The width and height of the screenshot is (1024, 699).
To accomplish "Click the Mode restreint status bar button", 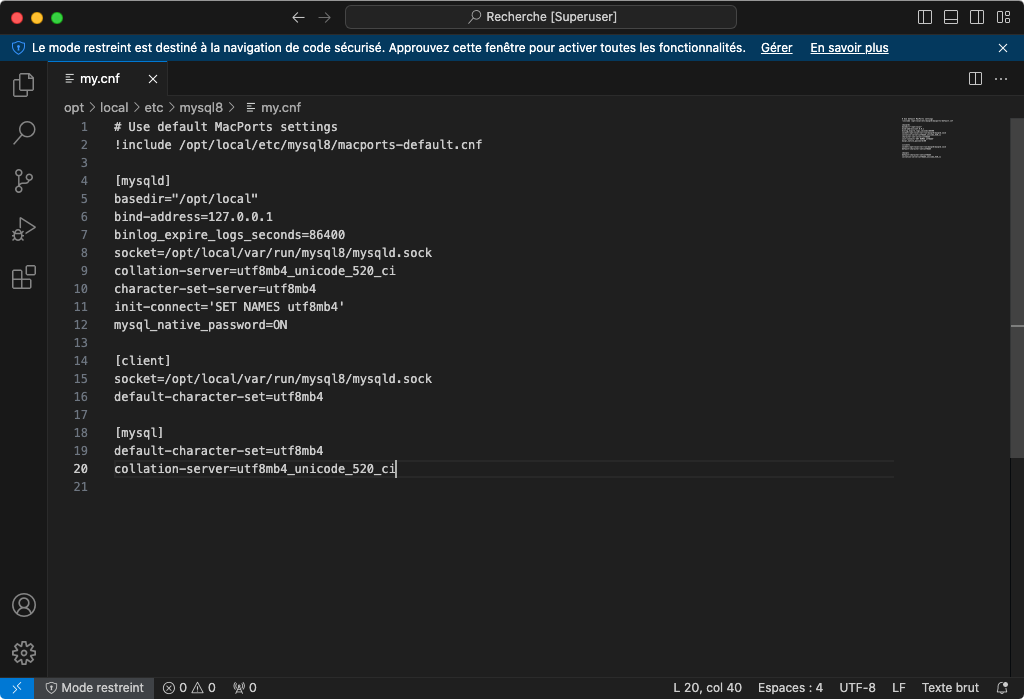I will pos(95,688).
